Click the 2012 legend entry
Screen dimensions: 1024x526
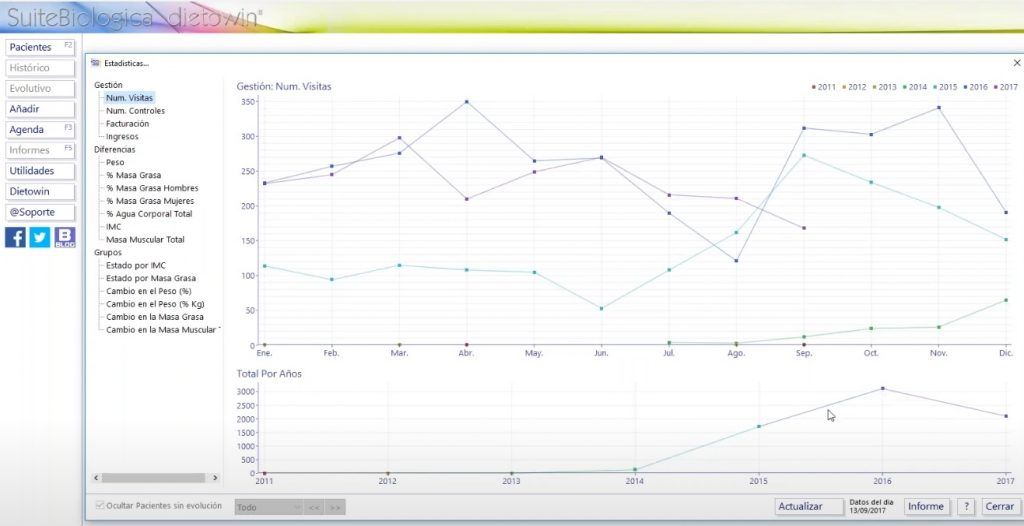tap(854, 87)
